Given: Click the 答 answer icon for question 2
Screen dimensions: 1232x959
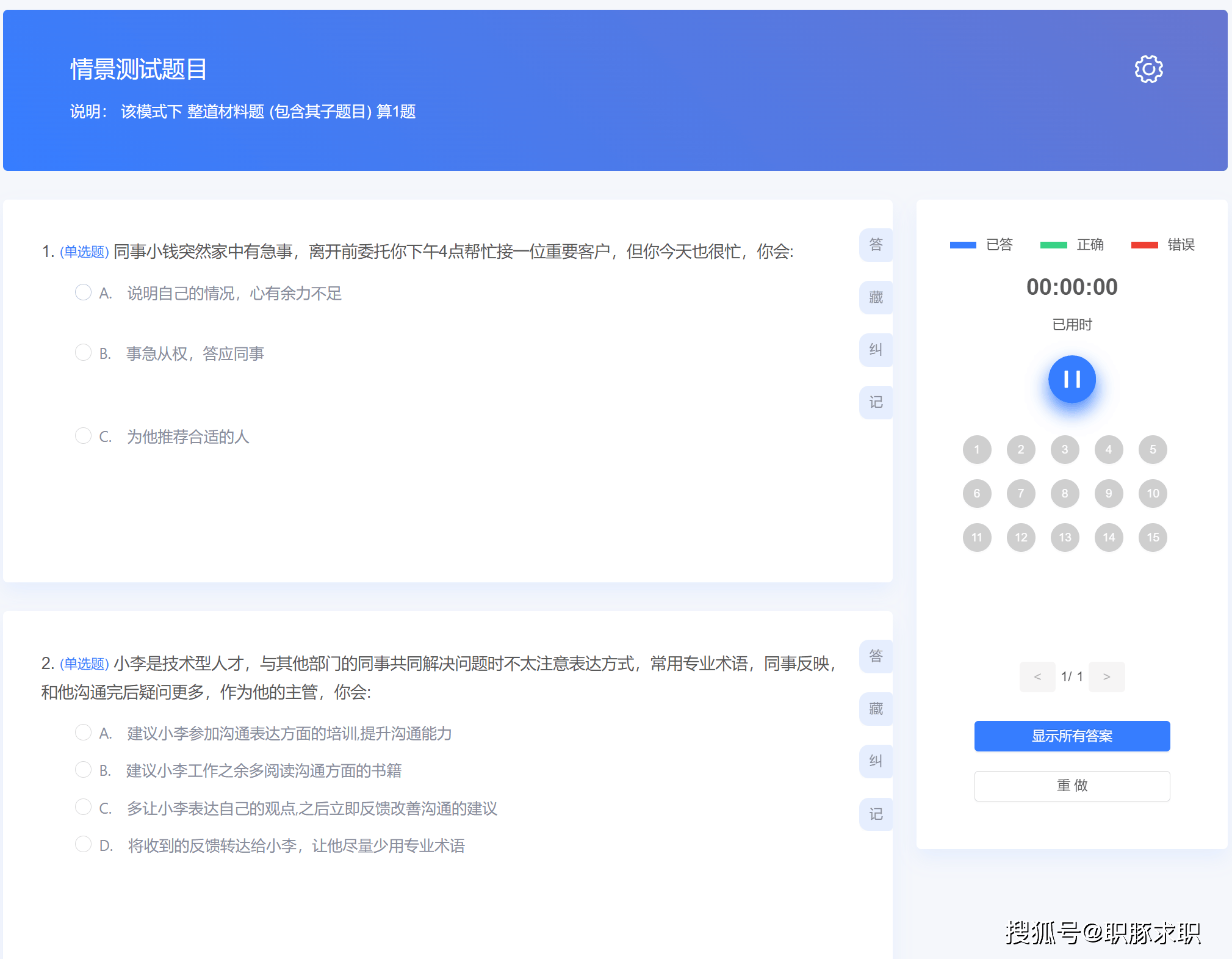Looking at the screenshot, I should [876, 656].
